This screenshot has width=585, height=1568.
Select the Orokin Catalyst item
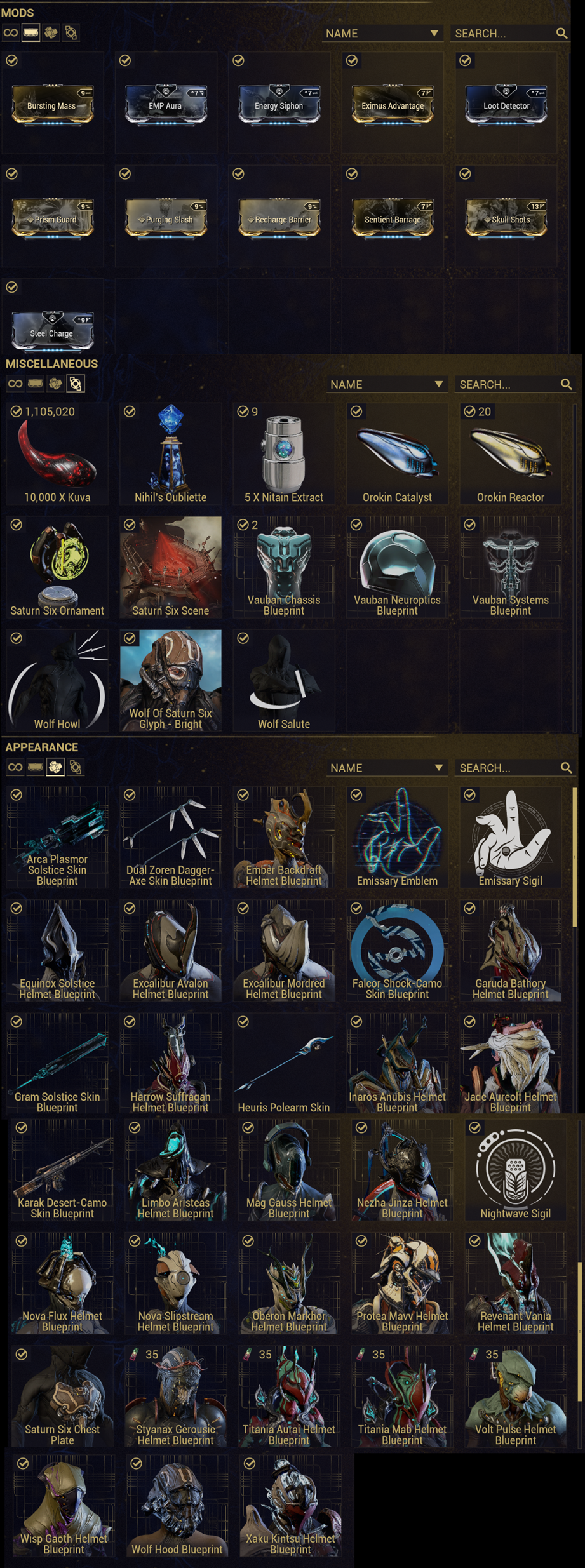pyautogui.click(x=397, y=453)
